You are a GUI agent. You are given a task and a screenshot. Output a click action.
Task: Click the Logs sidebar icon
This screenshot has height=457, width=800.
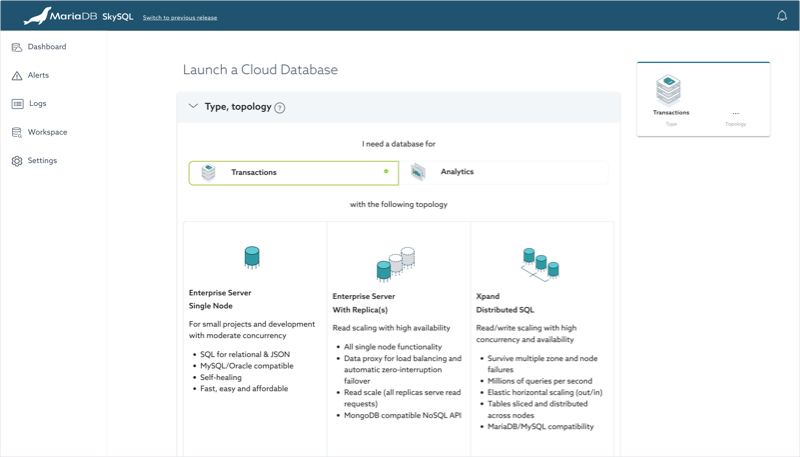pyautogui.click(x=17, y=104)
